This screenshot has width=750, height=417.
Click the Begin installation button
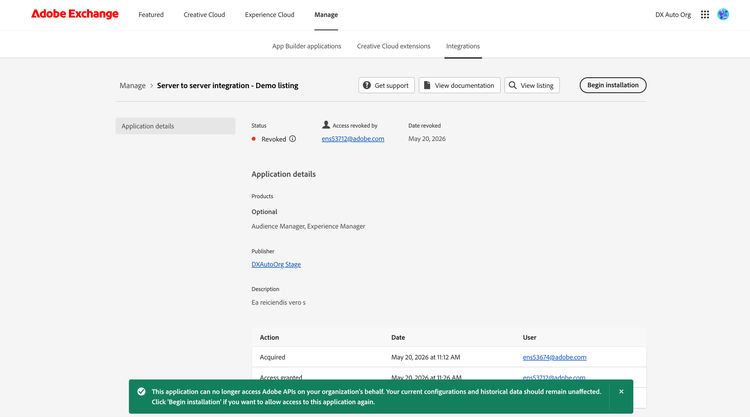coord(613,85)
